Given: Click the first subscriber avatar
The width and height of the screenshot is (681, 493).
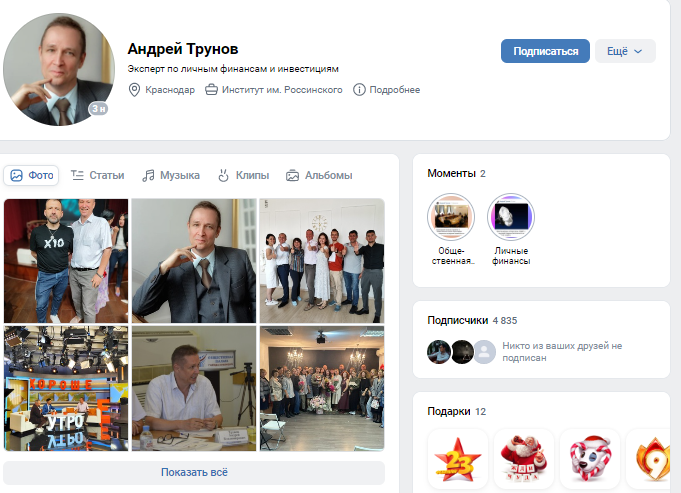Looking at the screenshot, I should tap(439, 352).
